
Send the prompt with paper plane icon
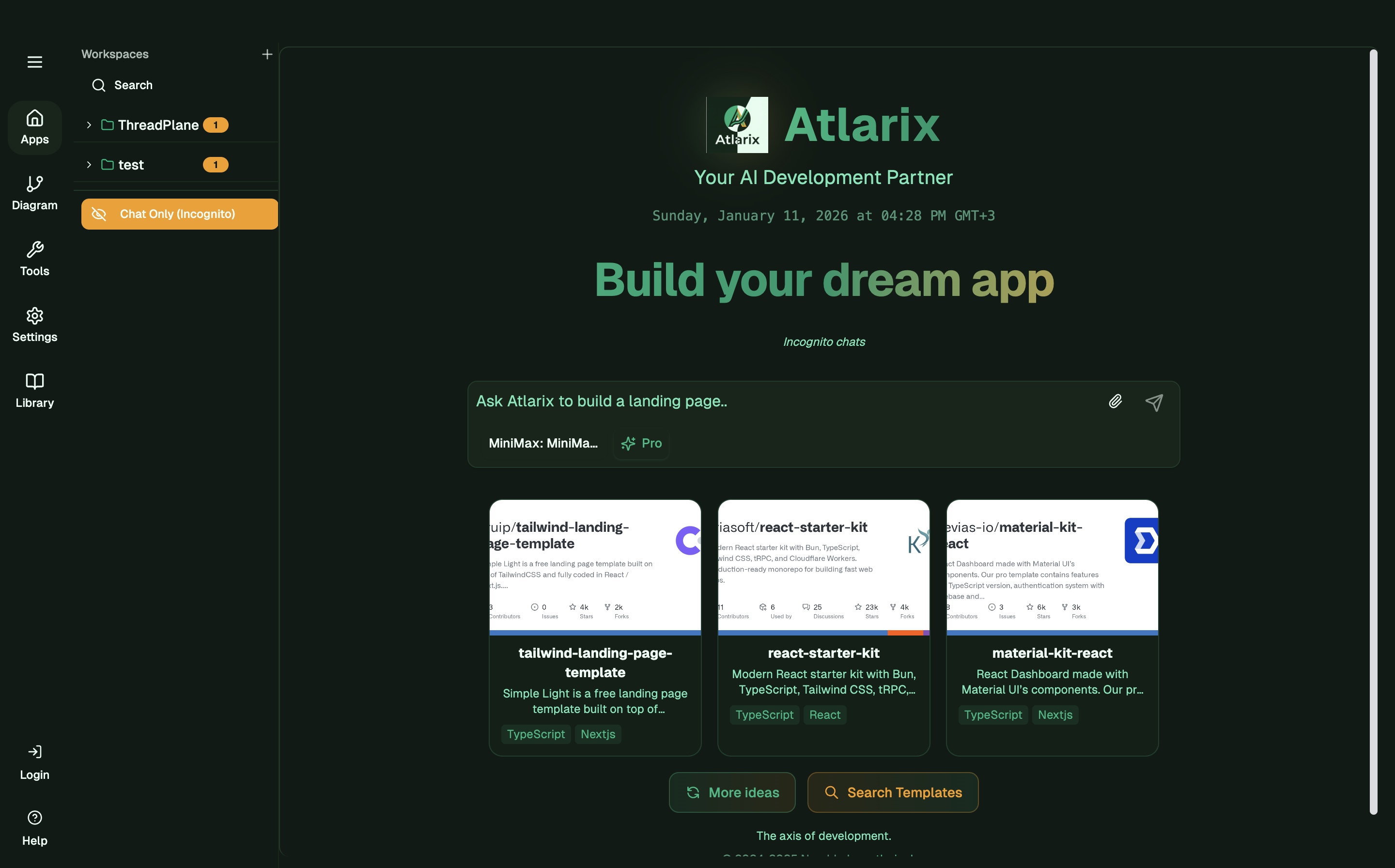(1154, 402)
